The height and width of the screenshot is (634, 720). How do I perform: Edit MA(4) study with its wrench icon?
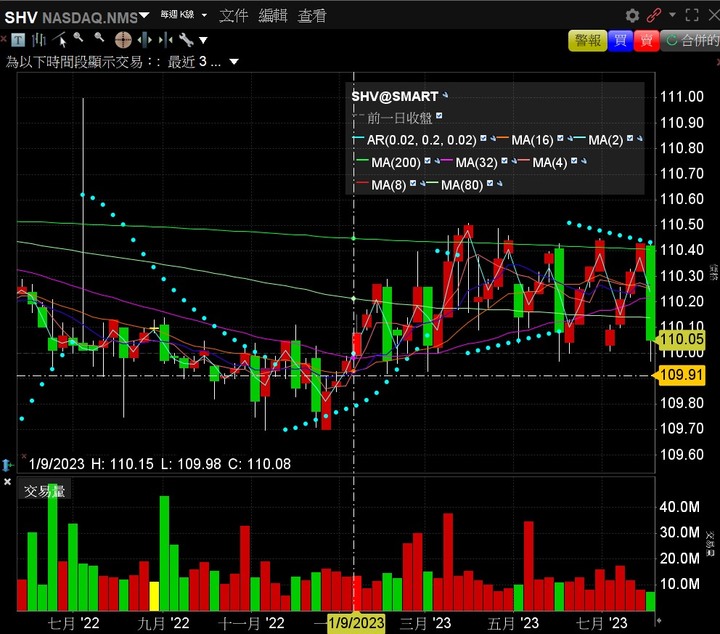tap(584, 161)
